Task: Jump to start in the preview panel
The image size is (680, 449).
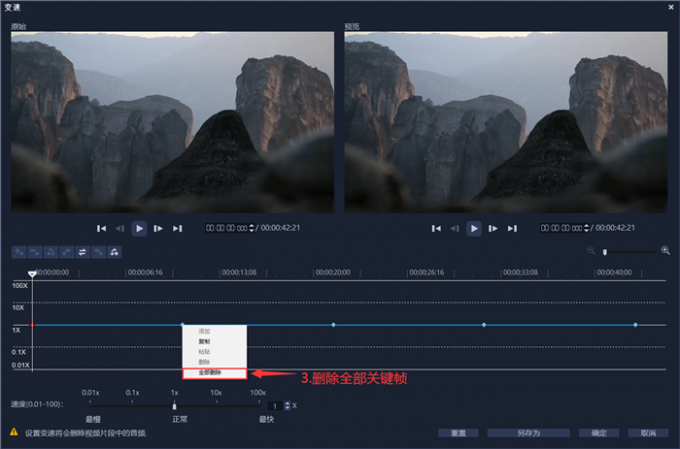Action: [x=435, y=228]
